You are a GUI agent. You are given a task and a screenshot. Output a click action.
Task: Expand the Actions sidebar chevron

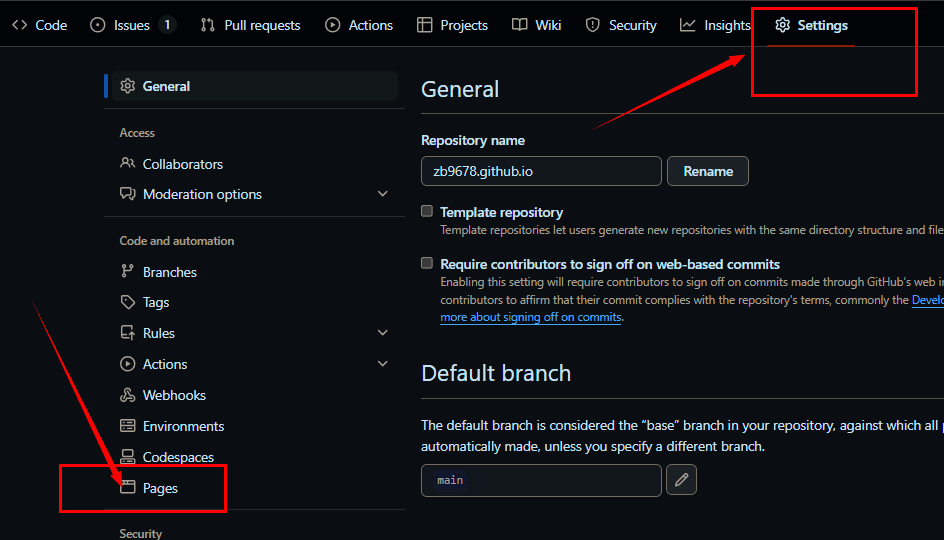point(382,364)
